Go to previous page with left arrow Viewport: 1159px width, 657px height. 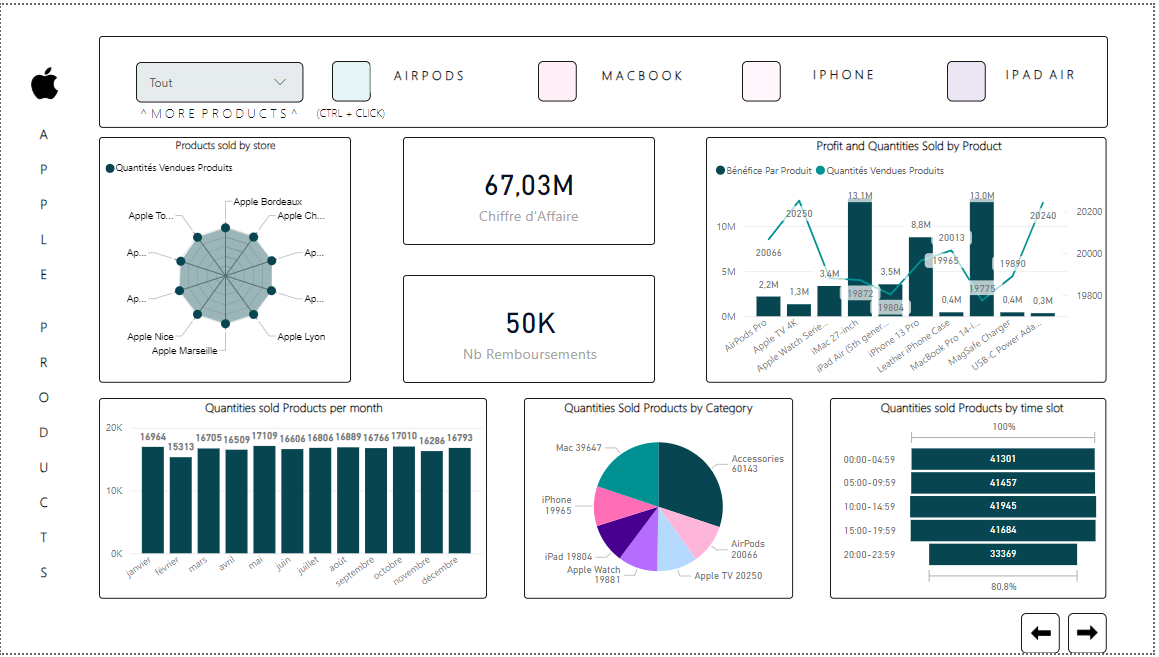(1040, 633)
